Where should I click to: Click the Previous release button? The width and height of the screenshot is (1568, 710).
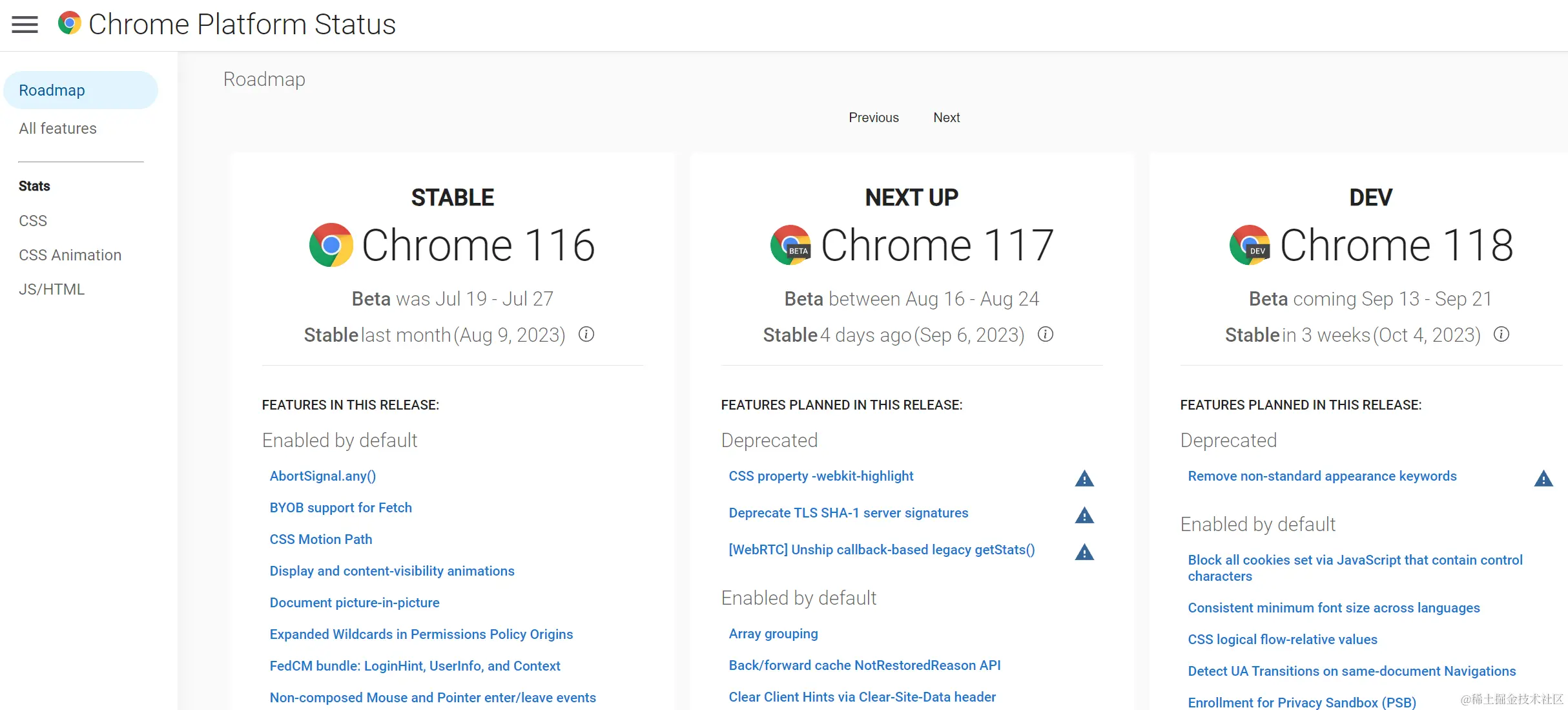coord(873,118)
